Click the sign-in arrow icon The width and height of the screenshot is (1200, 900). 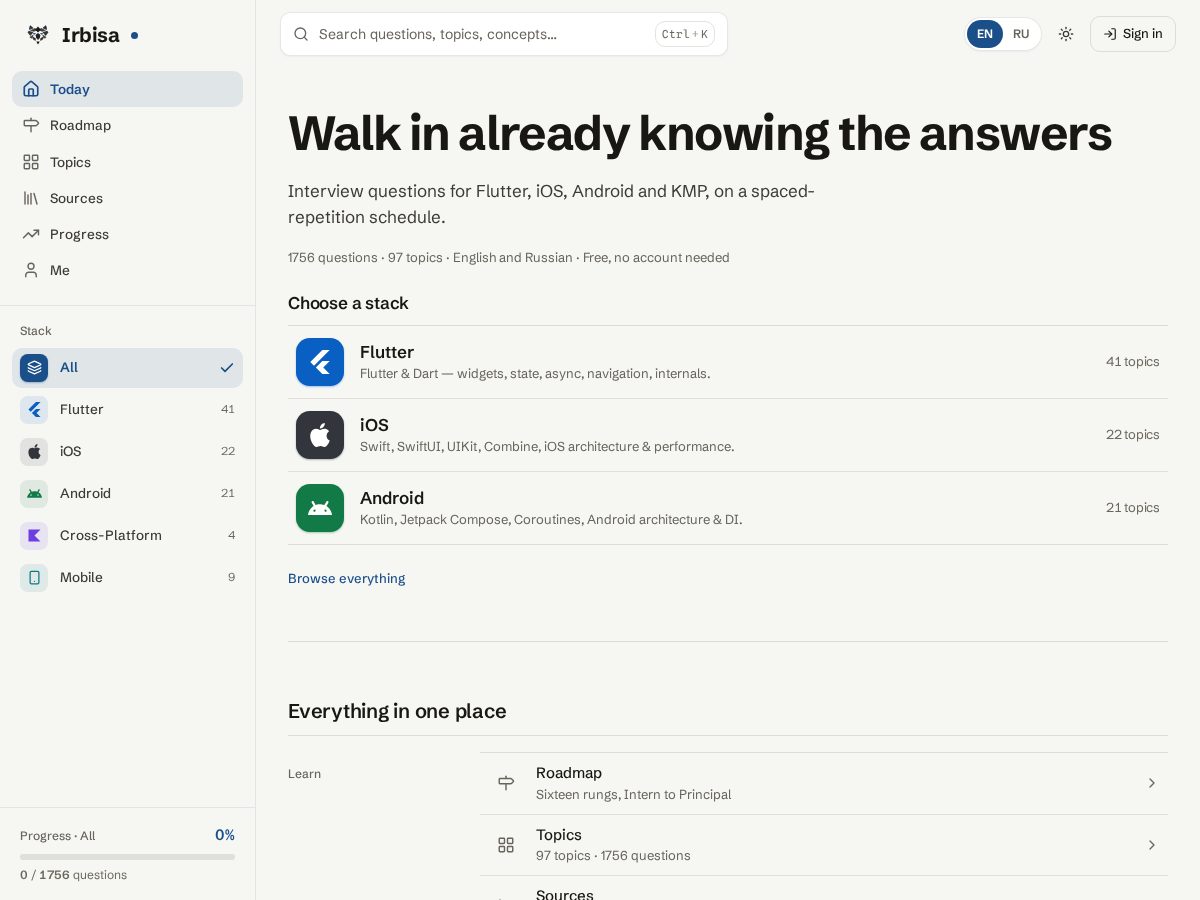(1110, 34)
